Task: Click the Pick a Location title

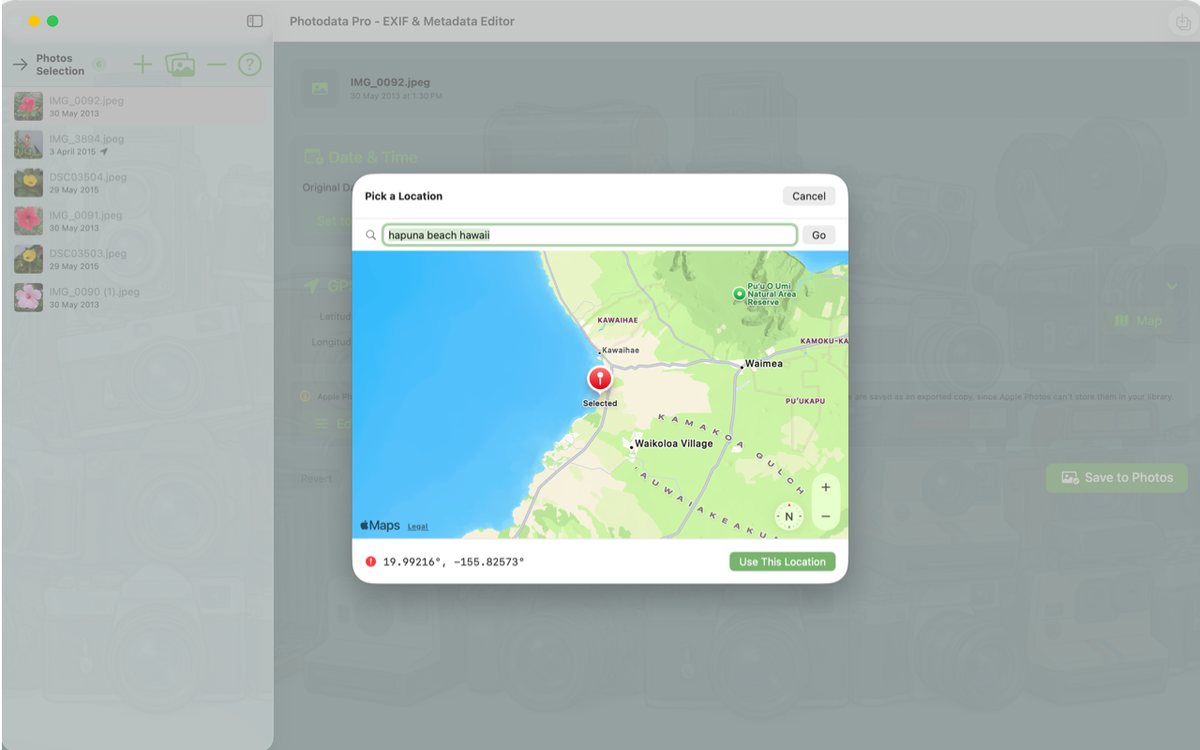Action: click(404, 196)
